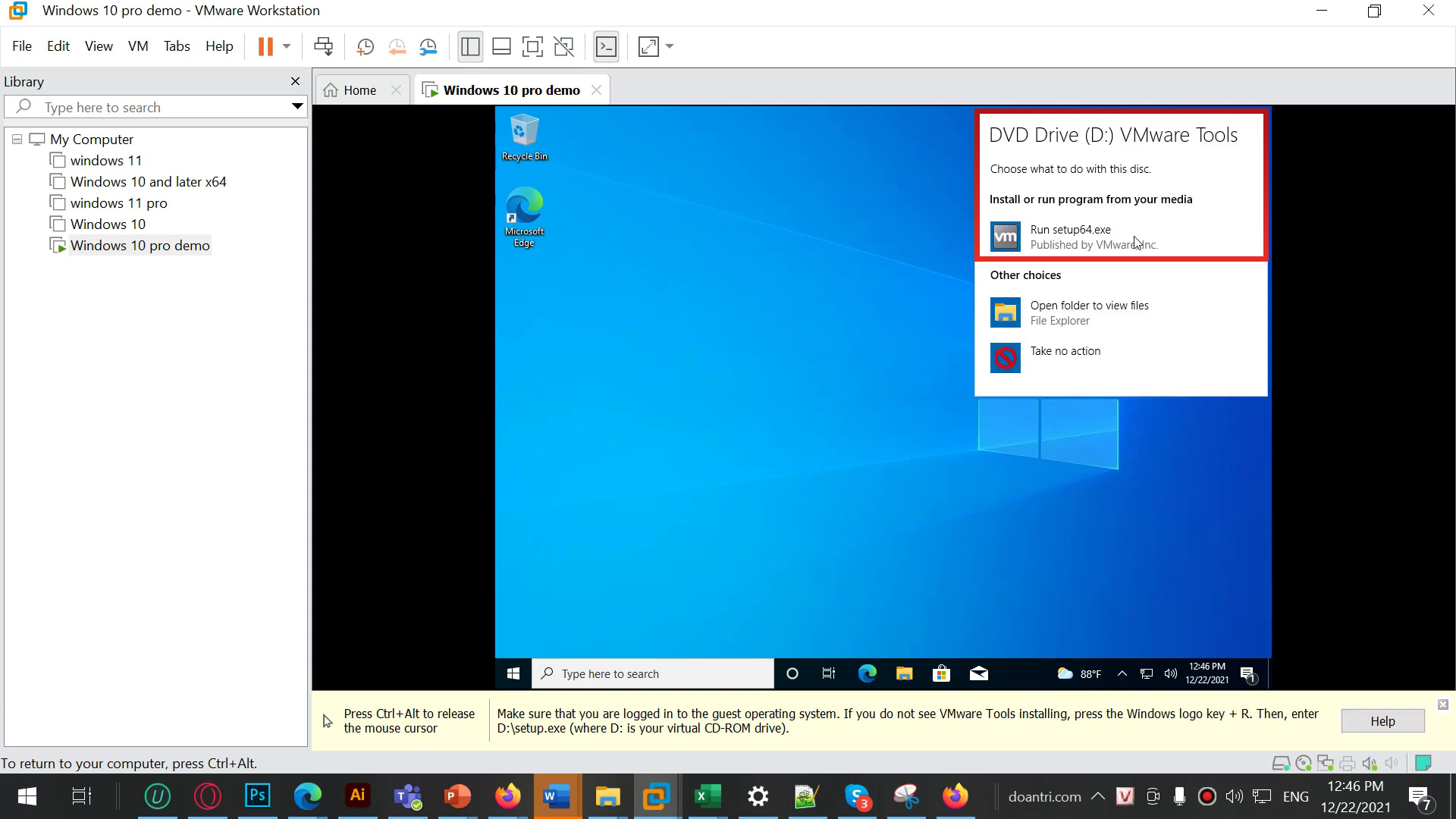Click the CD/DVD device icon in status bar

[1303, 764]
